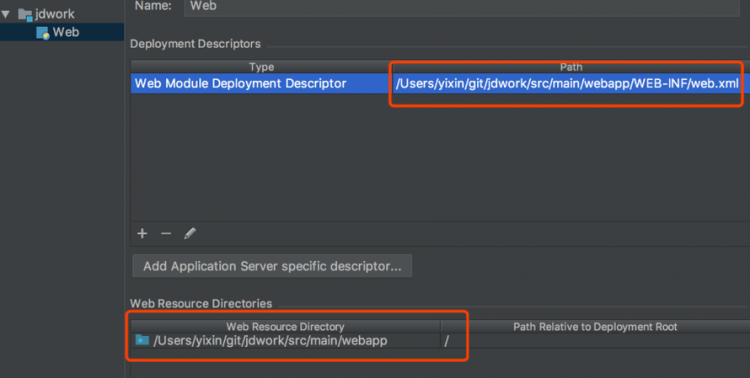Screen dimensions: 750x378
Task: Select the Web facet tree item
Action: pos(62,32)
